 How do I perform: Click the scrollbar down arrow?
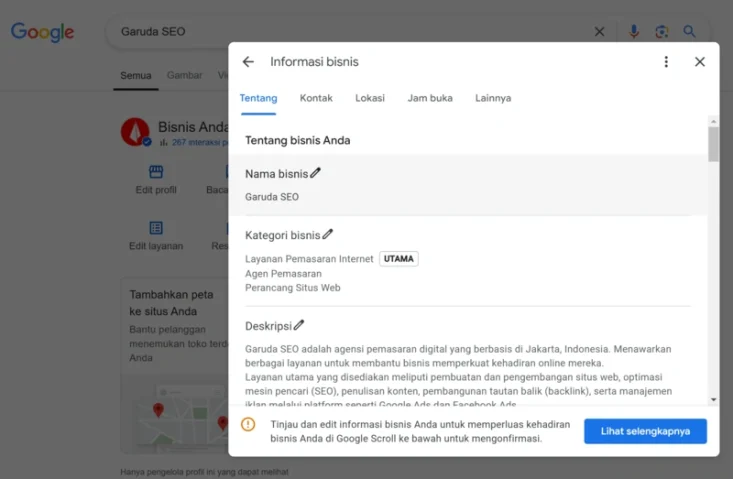[x=713, y=400]
